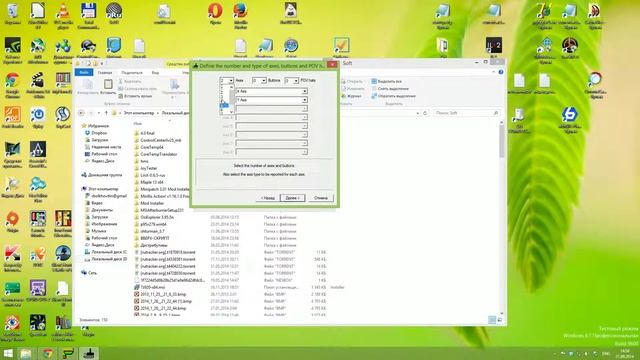This screenshot has height=360, width=640.
Task: Click Скопировать путь in the ribbon
Action: tap(138, 89)
